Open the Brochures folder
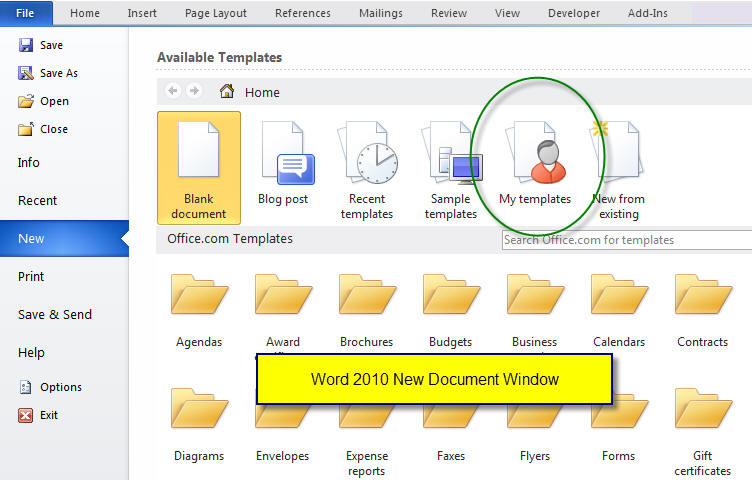The width and height of the screenshot is (752, 480). click(367, 294)
